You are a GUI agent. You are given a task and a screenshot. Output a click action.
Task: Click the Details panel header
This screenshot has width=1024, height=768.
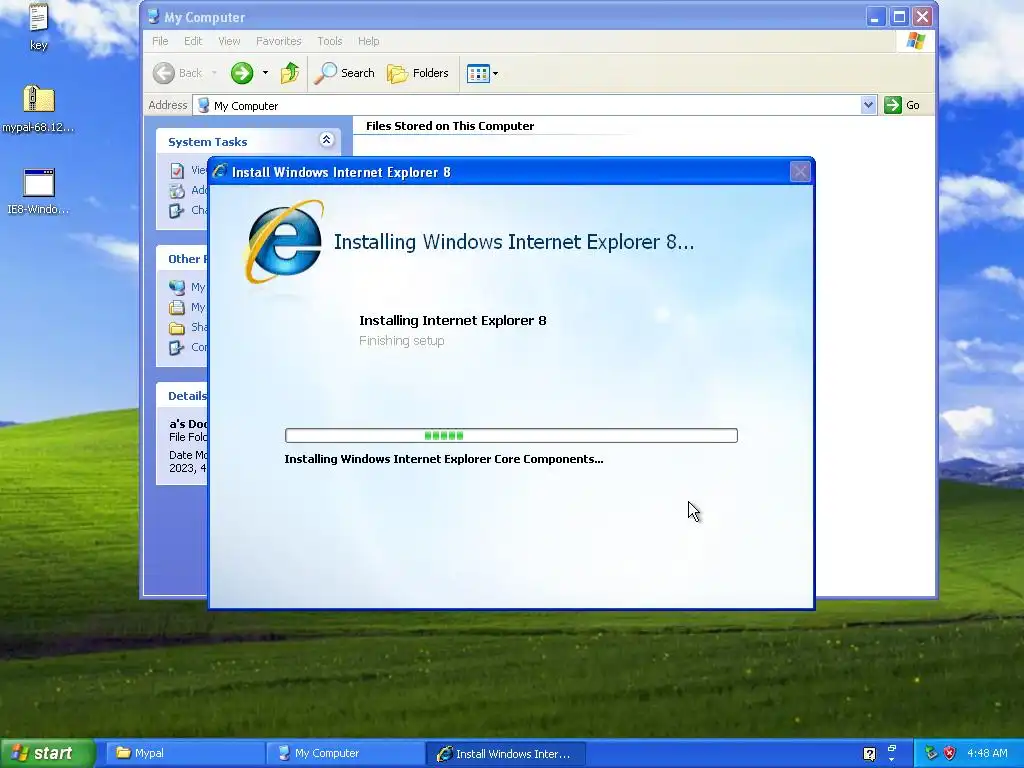[182, 396]
